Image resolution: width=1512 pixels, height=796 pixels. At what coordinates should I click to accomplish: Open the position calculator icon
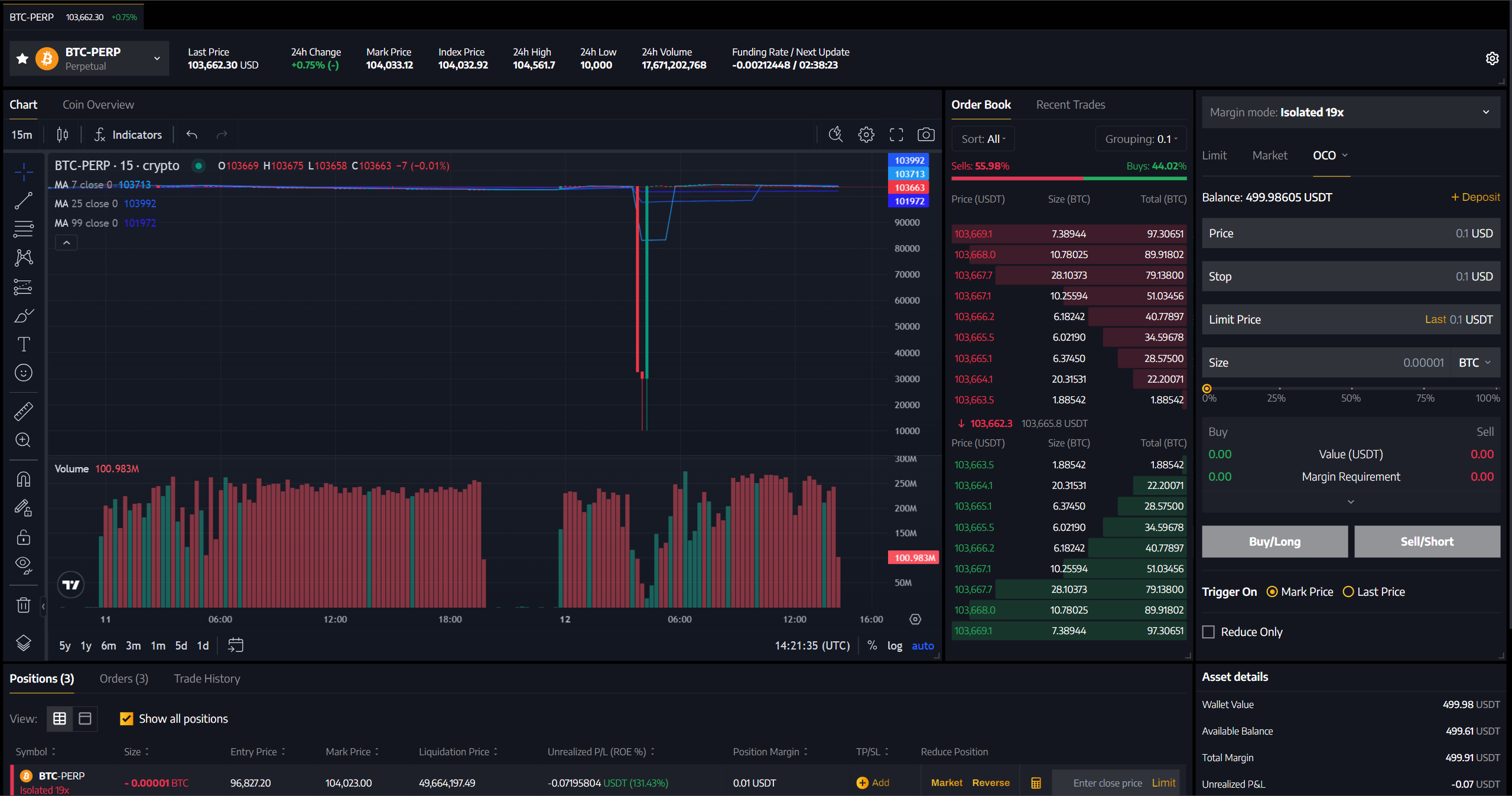1036,782
